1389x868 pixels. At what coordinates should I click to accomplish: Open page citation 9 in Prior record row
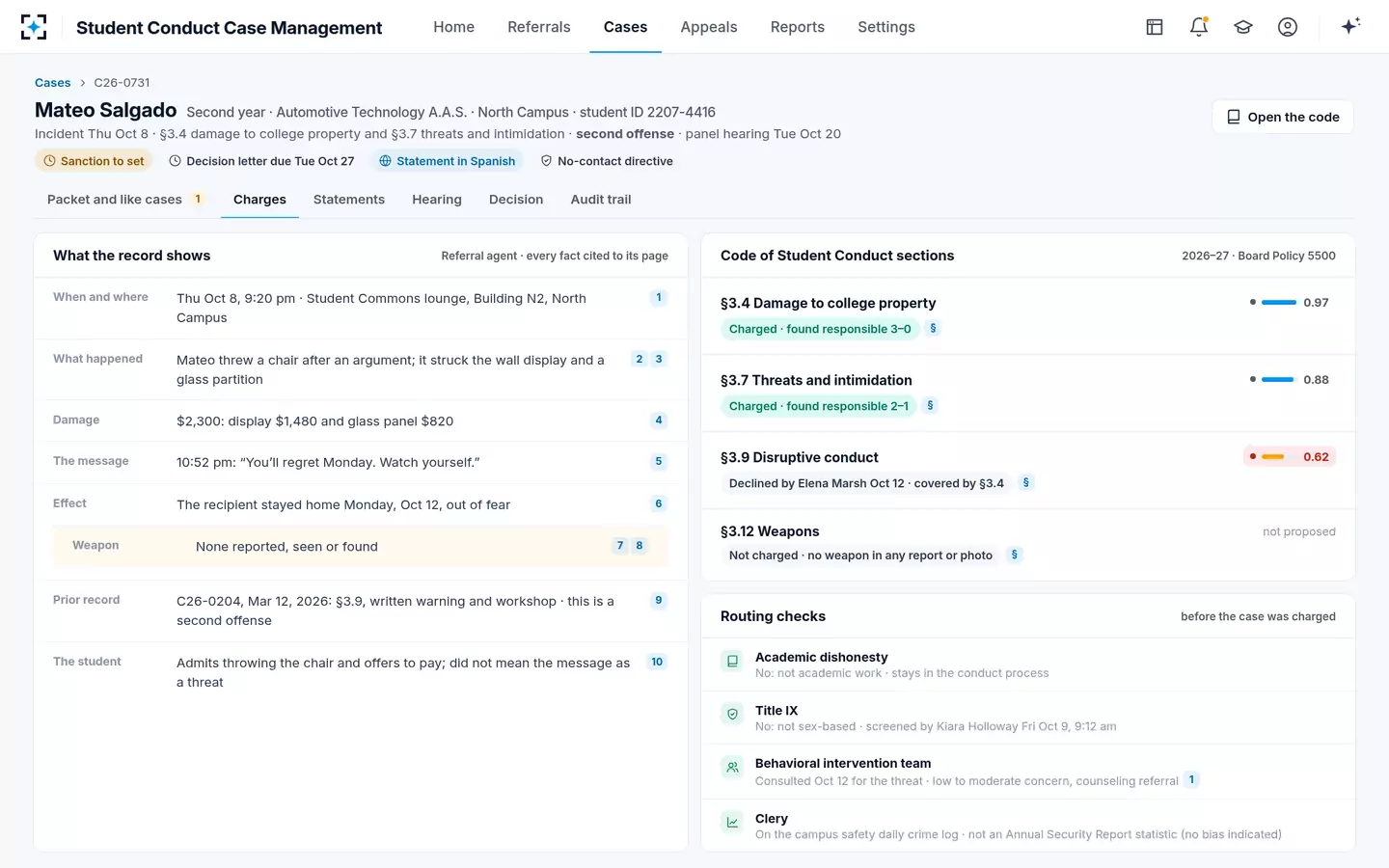click(659, 601)
